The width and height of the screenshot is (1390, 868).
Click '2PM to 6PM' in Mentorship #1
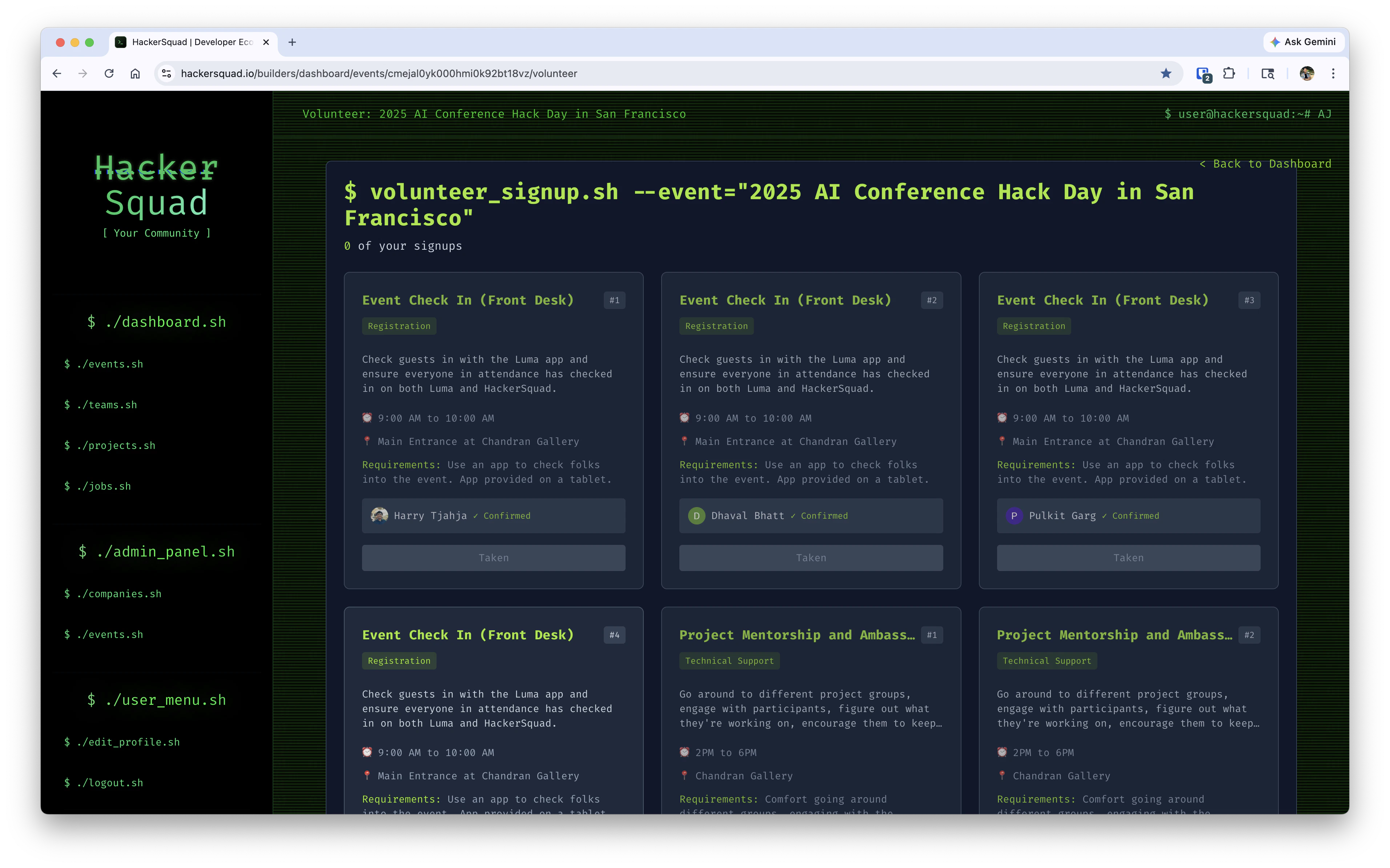[x=726, y=752]
